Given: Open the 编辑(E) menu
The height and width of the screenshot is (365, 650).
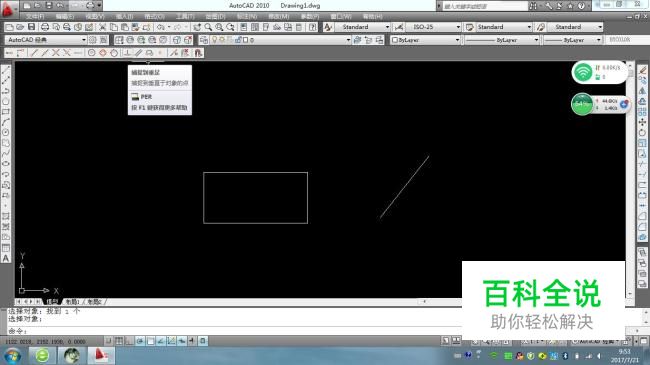Looking at the screenshot, I should coord(65,16).
